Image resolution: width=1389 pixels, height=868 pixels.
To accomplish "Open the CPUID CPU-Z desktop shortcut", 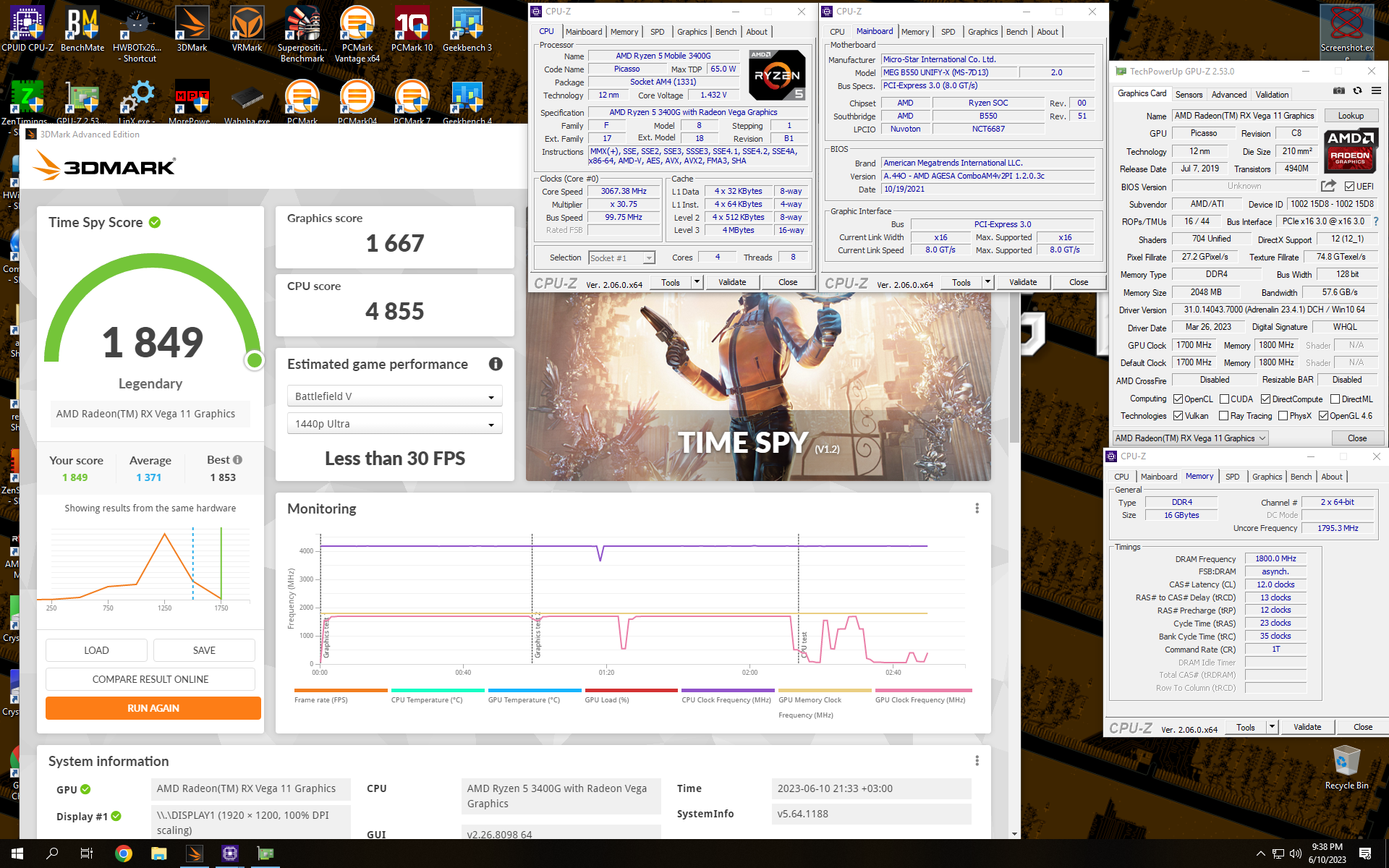I will click(27, 29).
